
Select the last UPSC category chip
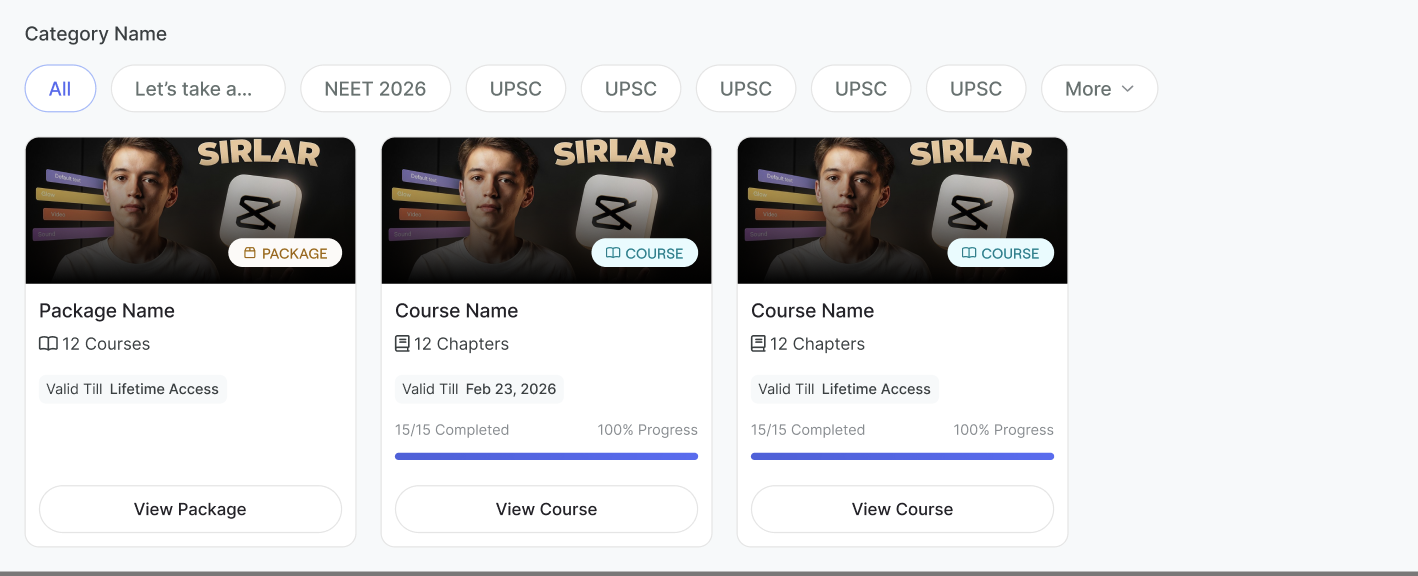point(975,89)
